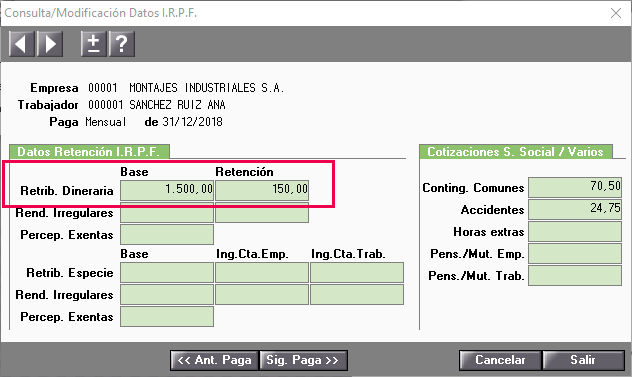Click Retrib. Especie Base field
Image resolution: width=632 pixels, height=377 pixels.
point(167,273)
